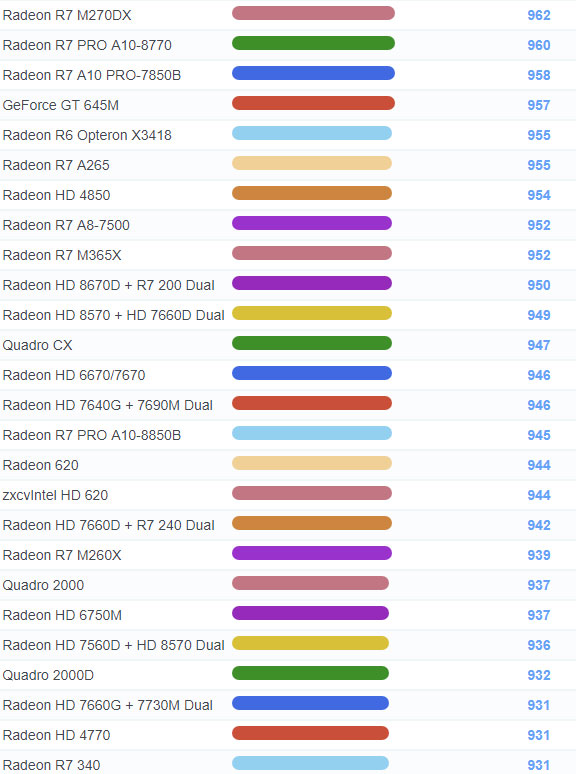Screen dimensions: 576x774
Task: Select Radeon HD 7560D + HD 8570 Dual
Action: 114,645
